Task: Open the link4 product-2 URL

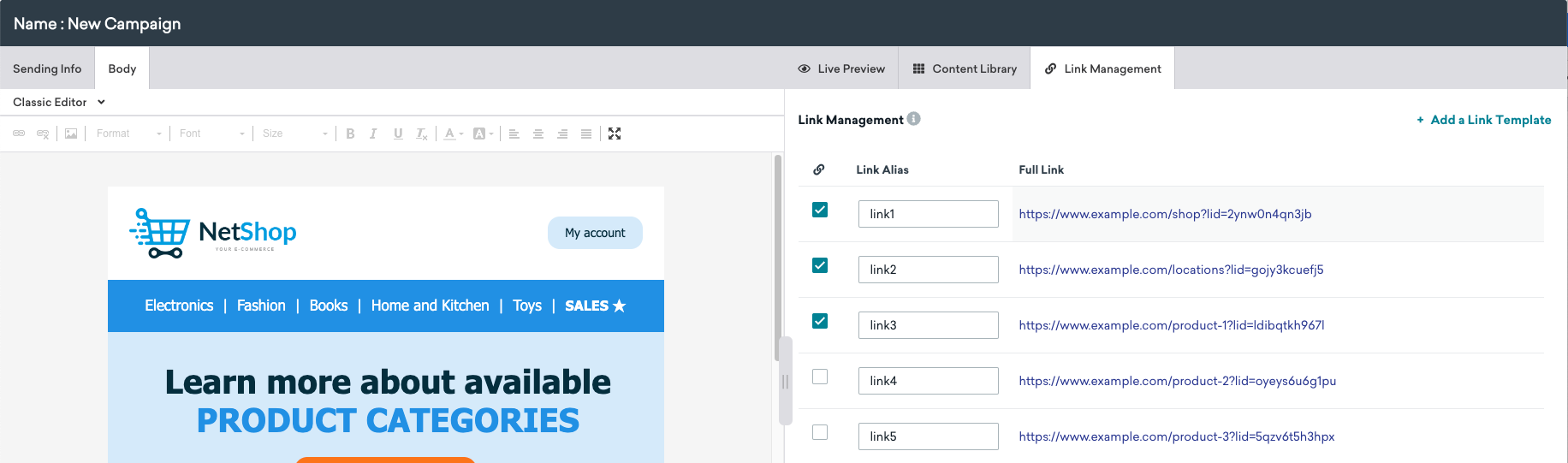Action: click(1177, 381)
